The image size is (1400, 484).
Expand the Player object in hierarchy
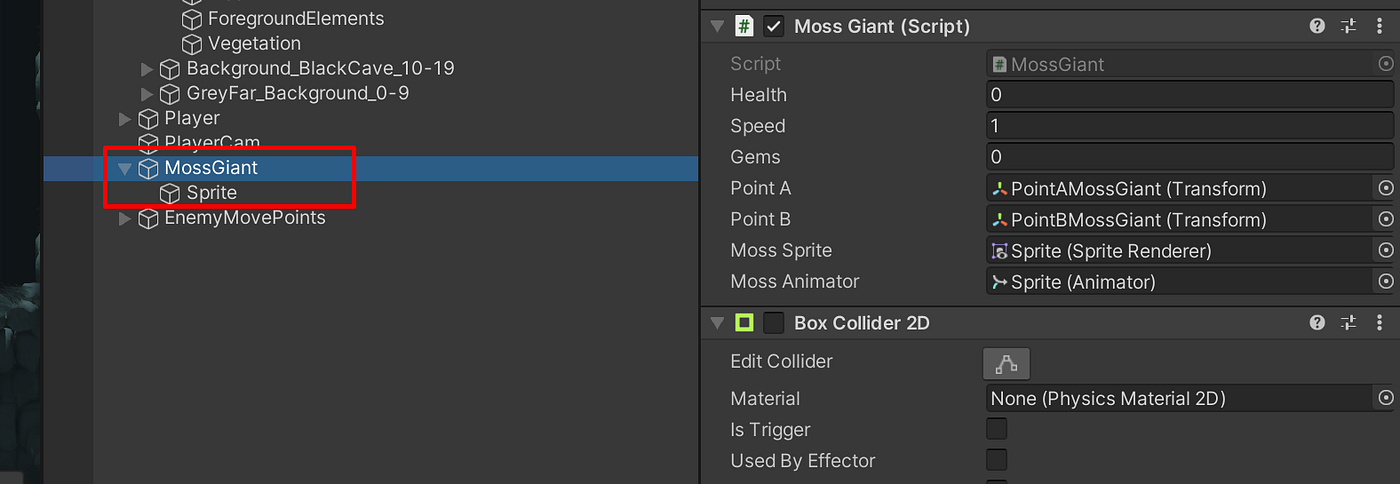125,119
